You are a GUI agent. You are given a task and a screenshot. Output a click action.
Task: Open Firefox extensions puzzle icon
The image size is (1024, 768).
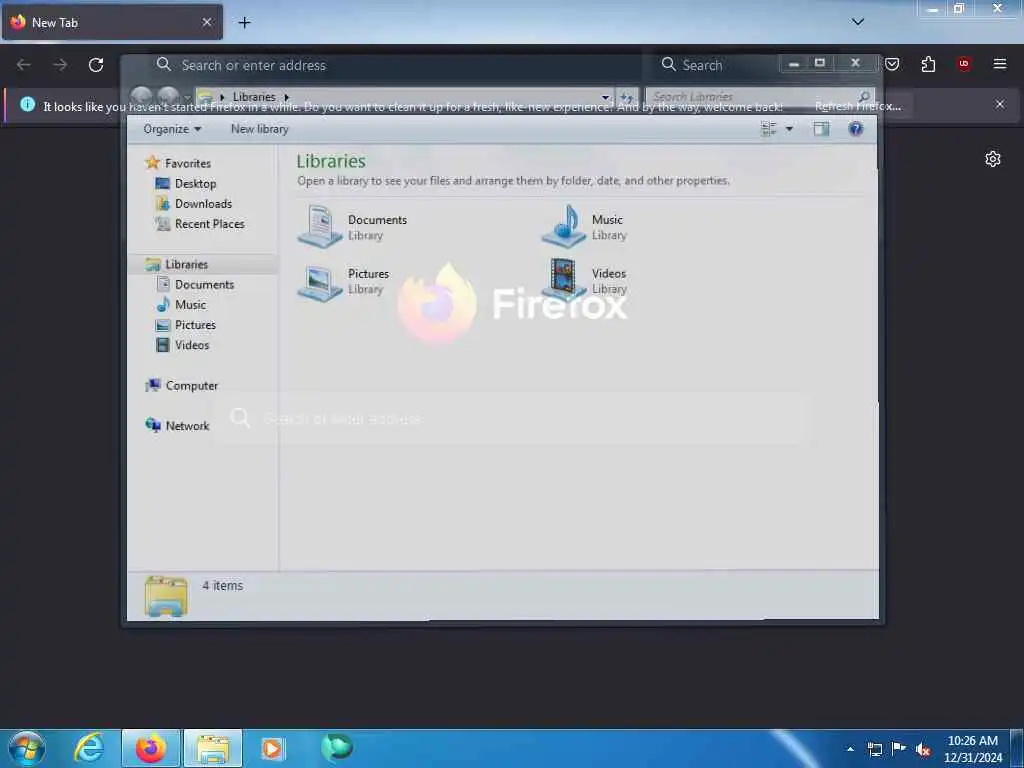[928, 64]
